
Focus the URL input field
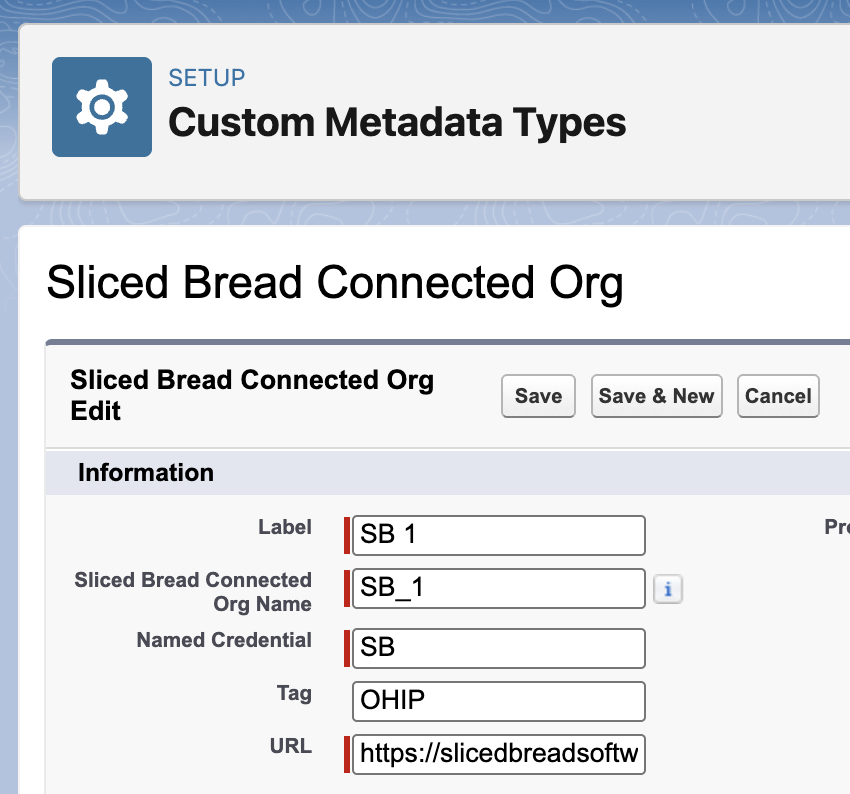click(x=498, y=754)
